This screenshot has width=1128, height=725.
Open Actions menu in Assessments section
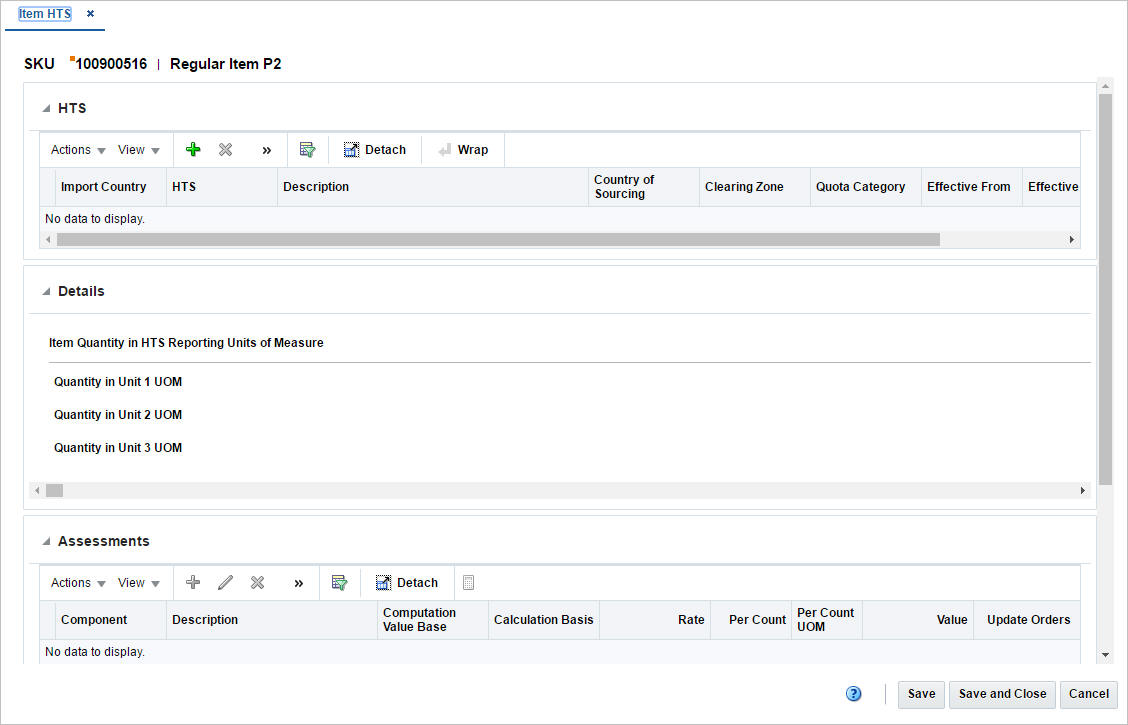(78, 583)
